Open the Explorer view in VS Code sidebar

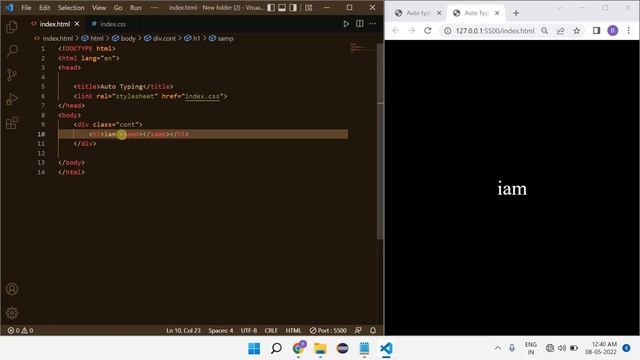(x=12, y=27)
